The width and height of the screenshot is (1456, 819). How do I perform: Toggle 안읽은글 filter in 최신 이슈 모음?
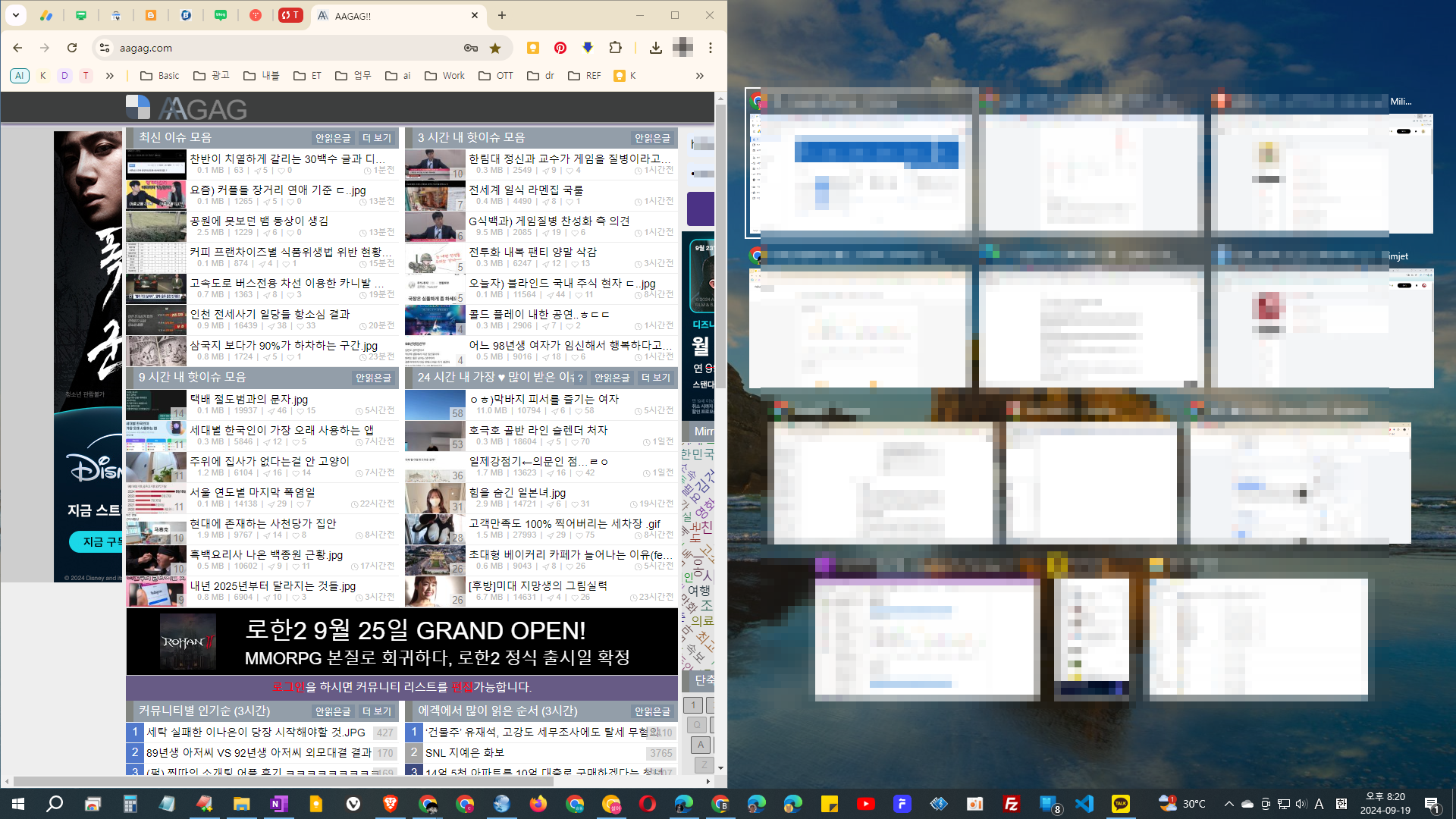point(333,138)
